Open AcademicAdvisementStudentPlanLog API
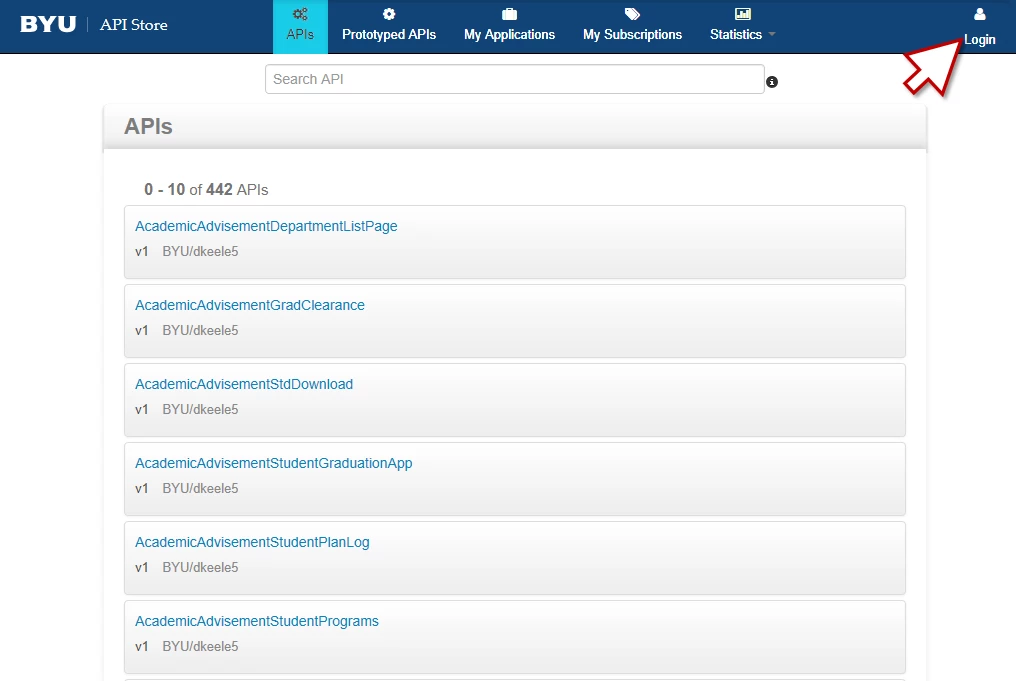Screen dimensions: 1016x681 point(252,542)
